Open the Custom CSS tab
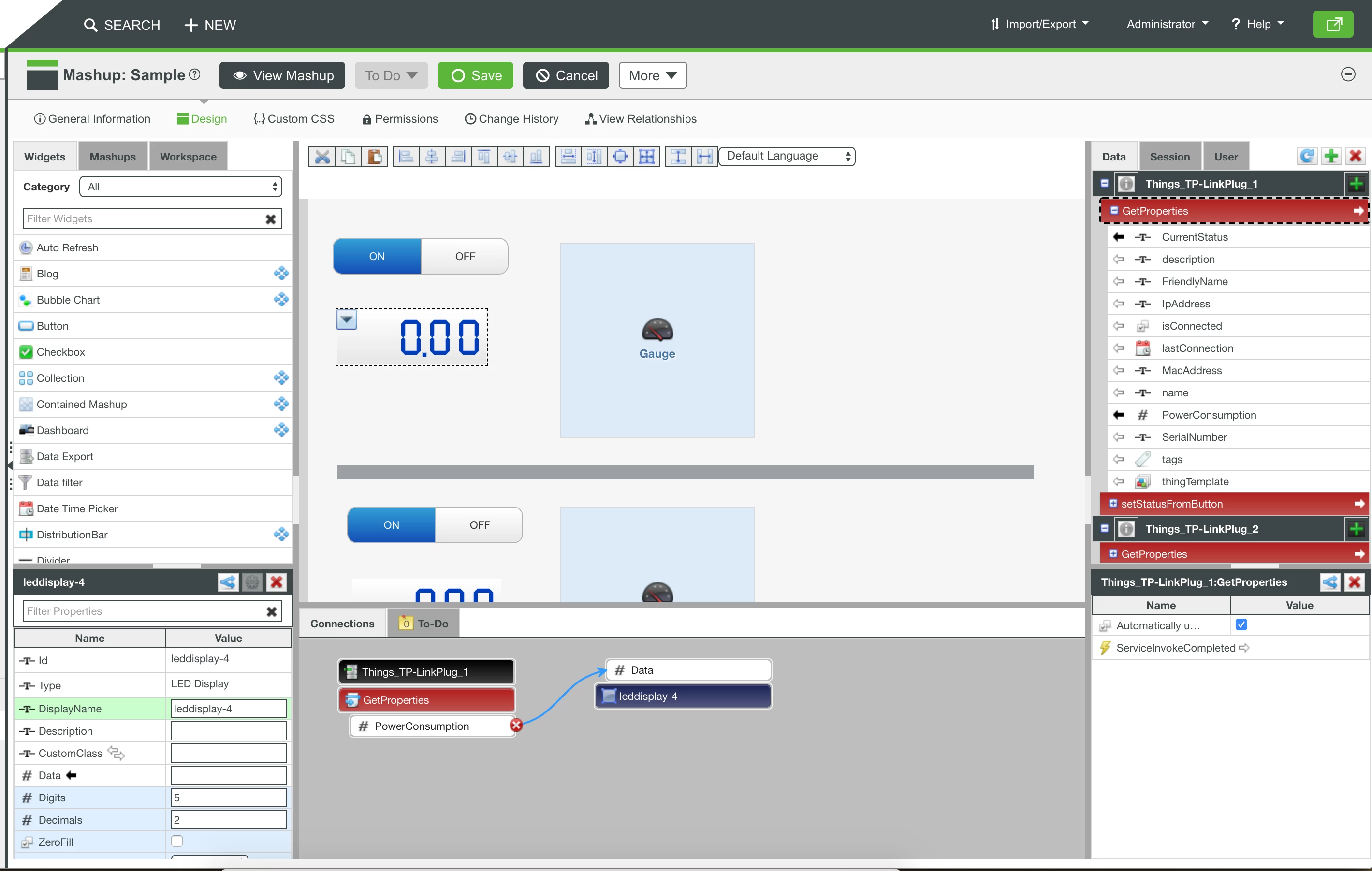 [293, 119]
